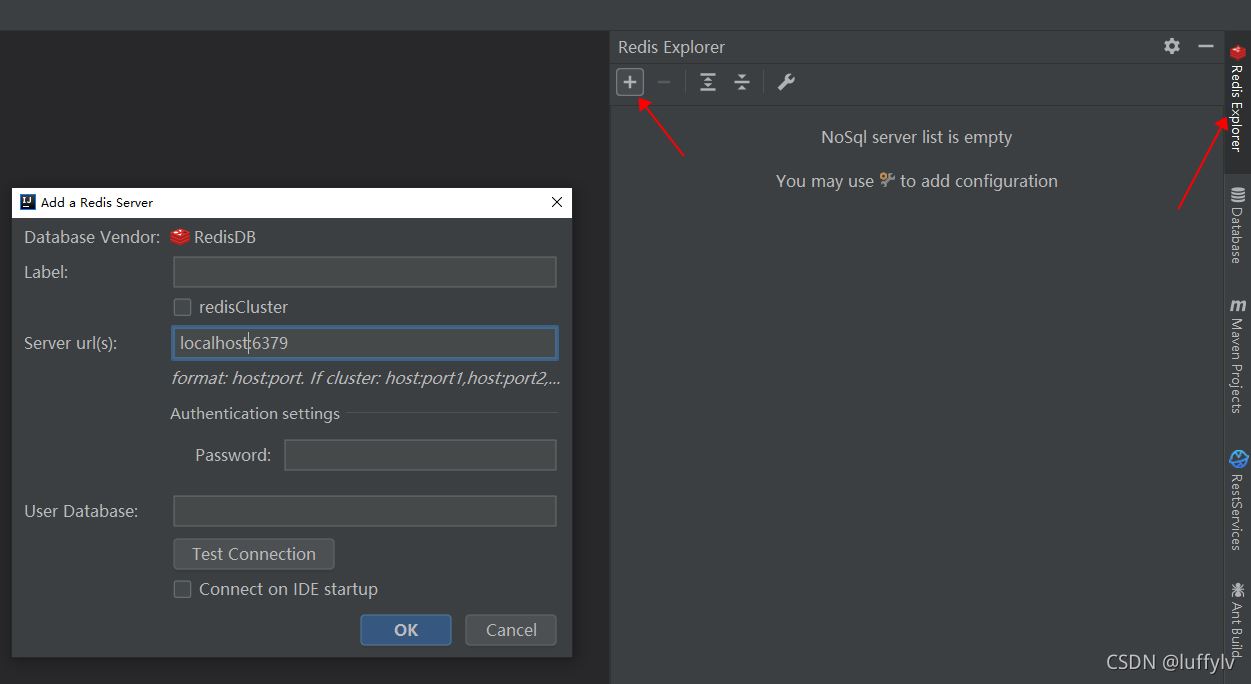The height and width of the screenshot is (684, 1251).
Task: Open Maven Projects tool window
Action: point(1237,356)
